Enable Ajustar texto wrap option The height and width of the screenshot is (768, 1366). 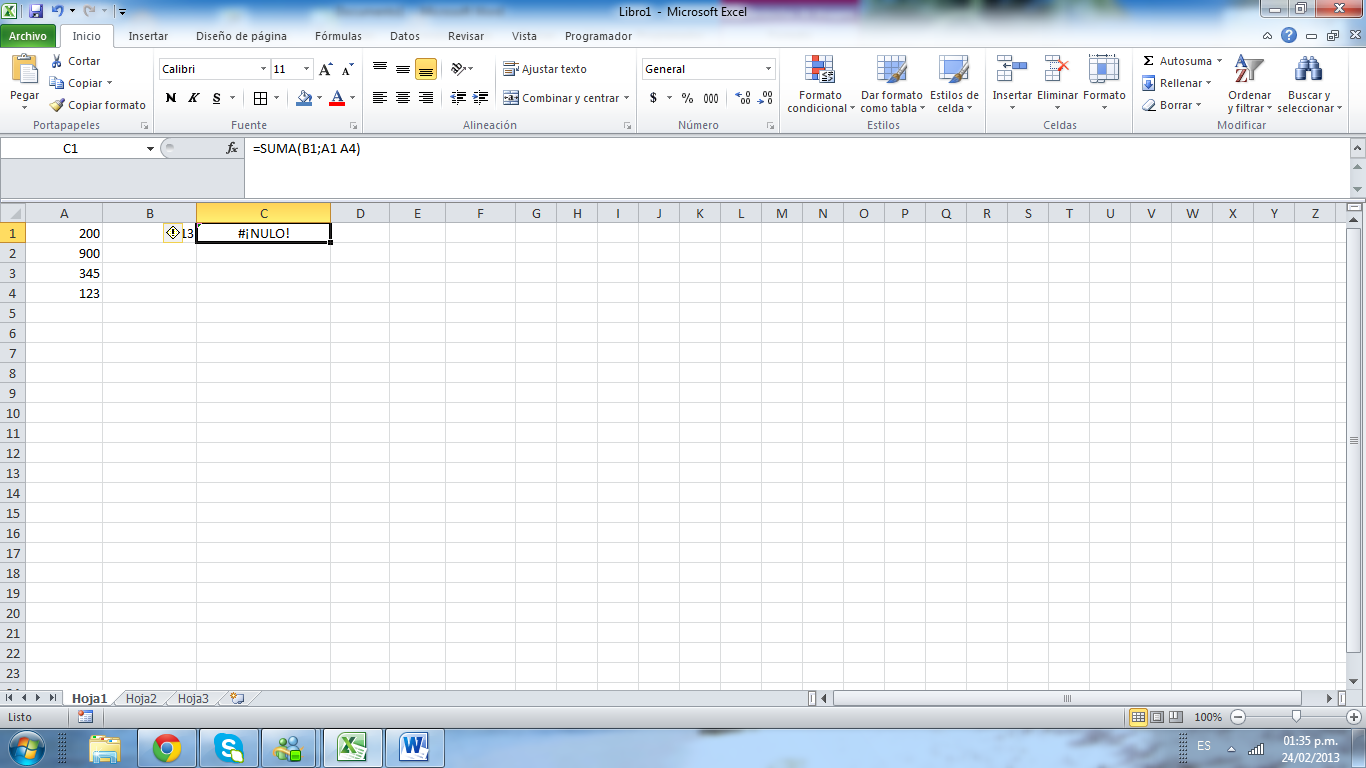[x=545, y=69]
